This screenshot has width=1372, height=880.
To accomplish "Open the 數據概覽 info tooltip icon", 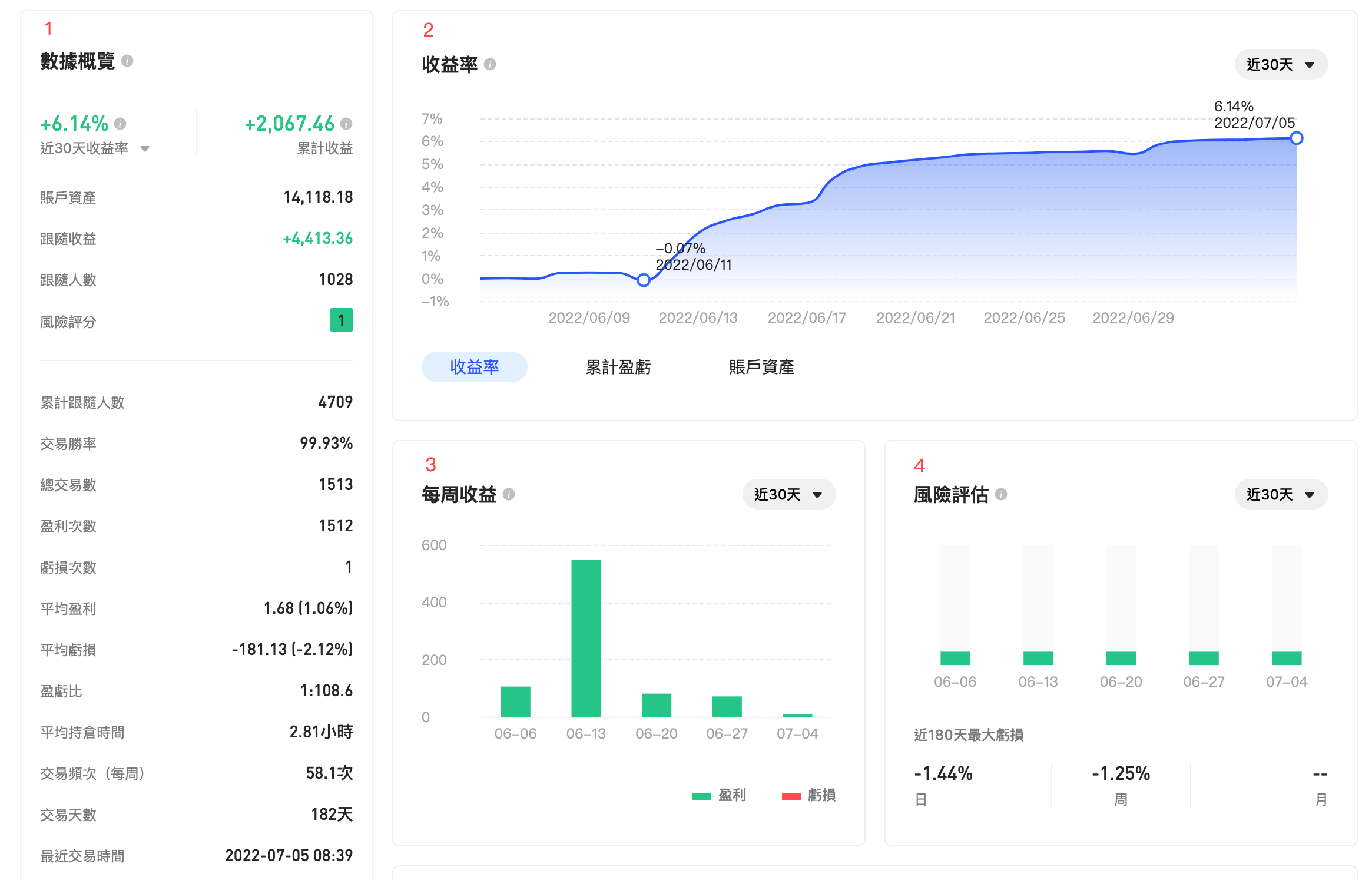I will coord(128,61).
